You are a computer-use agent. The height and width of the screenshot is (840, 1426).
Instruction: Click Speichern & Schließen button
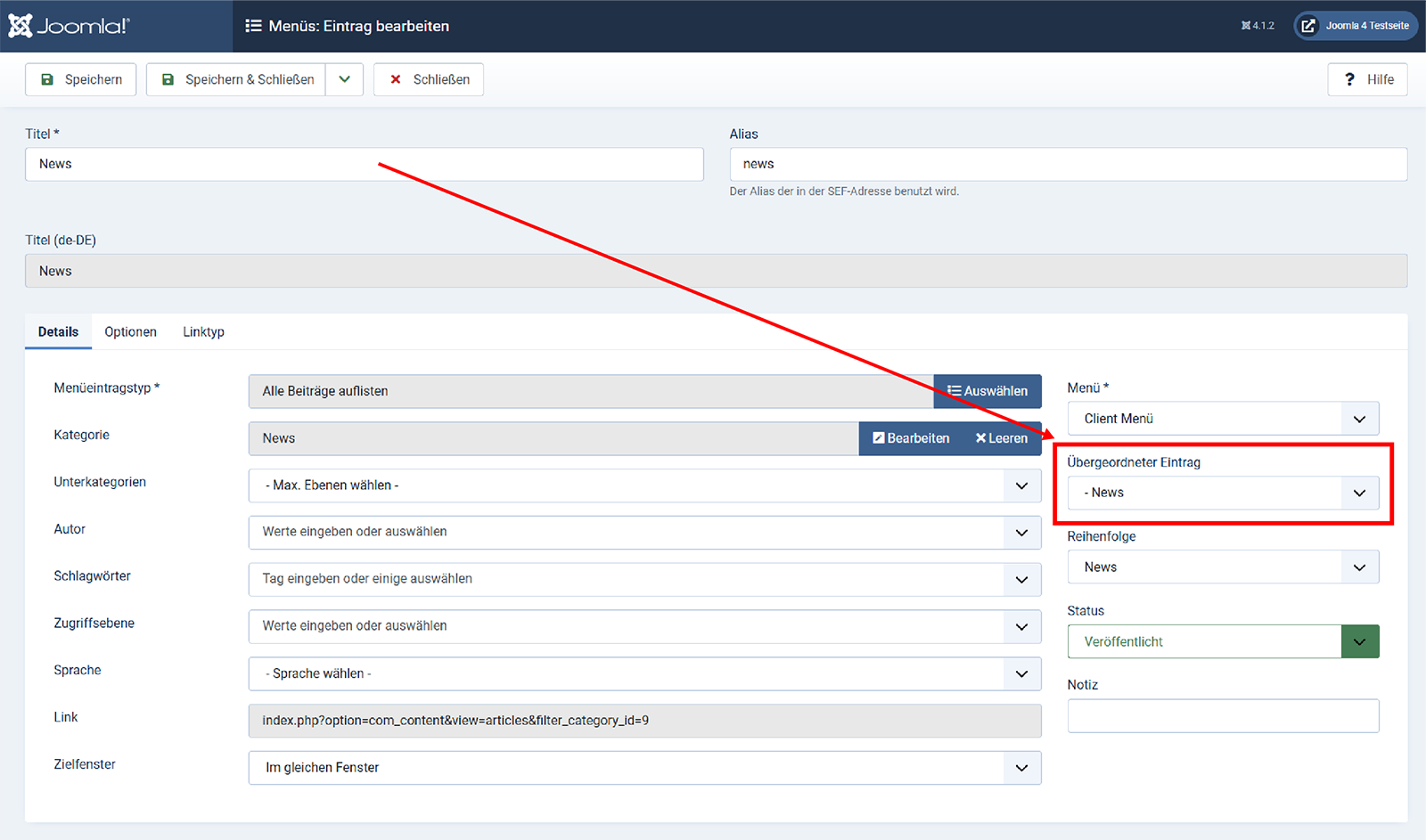237,79
